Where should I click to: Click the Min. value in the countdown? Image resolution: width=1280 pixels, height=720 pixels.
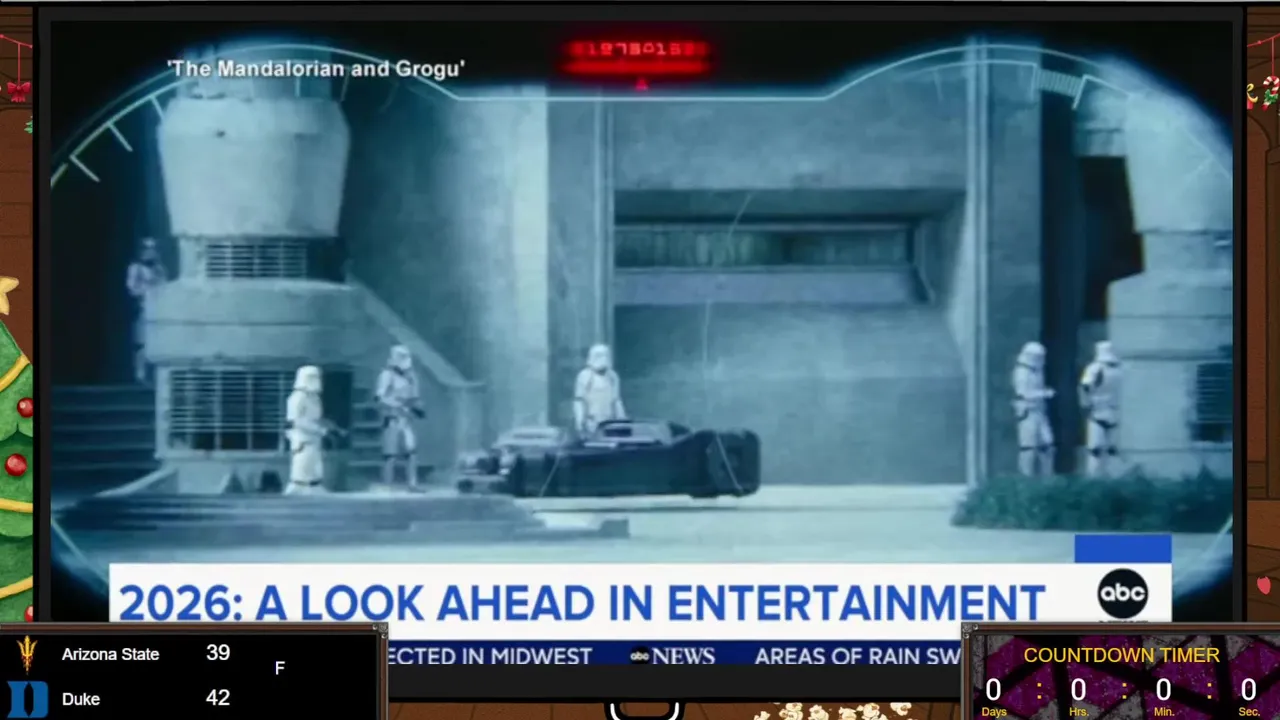click(x=1163, y=689)
